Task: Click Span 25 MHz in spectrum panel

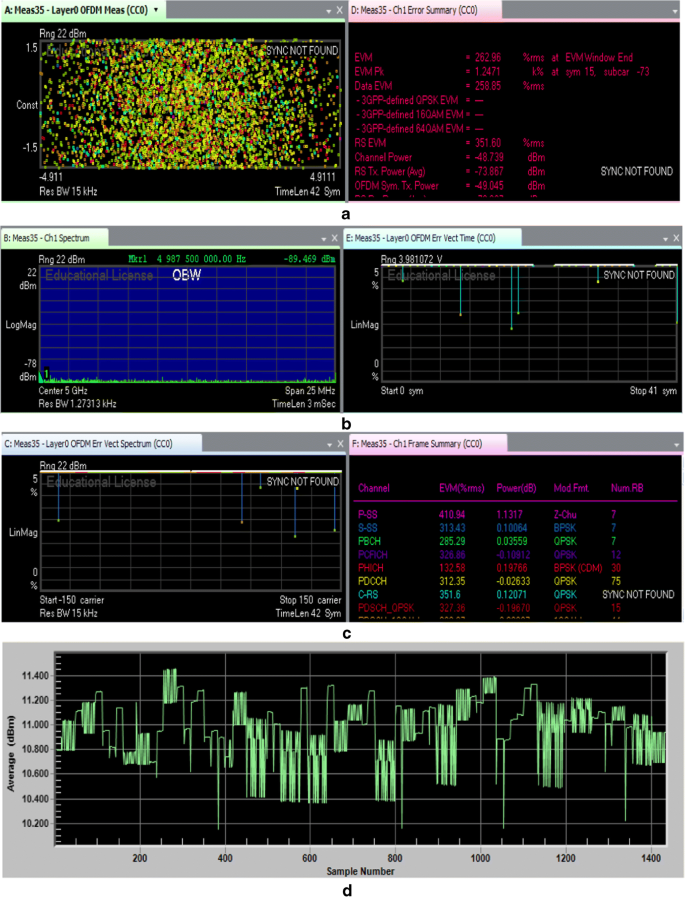Action: tap(310, 391)
